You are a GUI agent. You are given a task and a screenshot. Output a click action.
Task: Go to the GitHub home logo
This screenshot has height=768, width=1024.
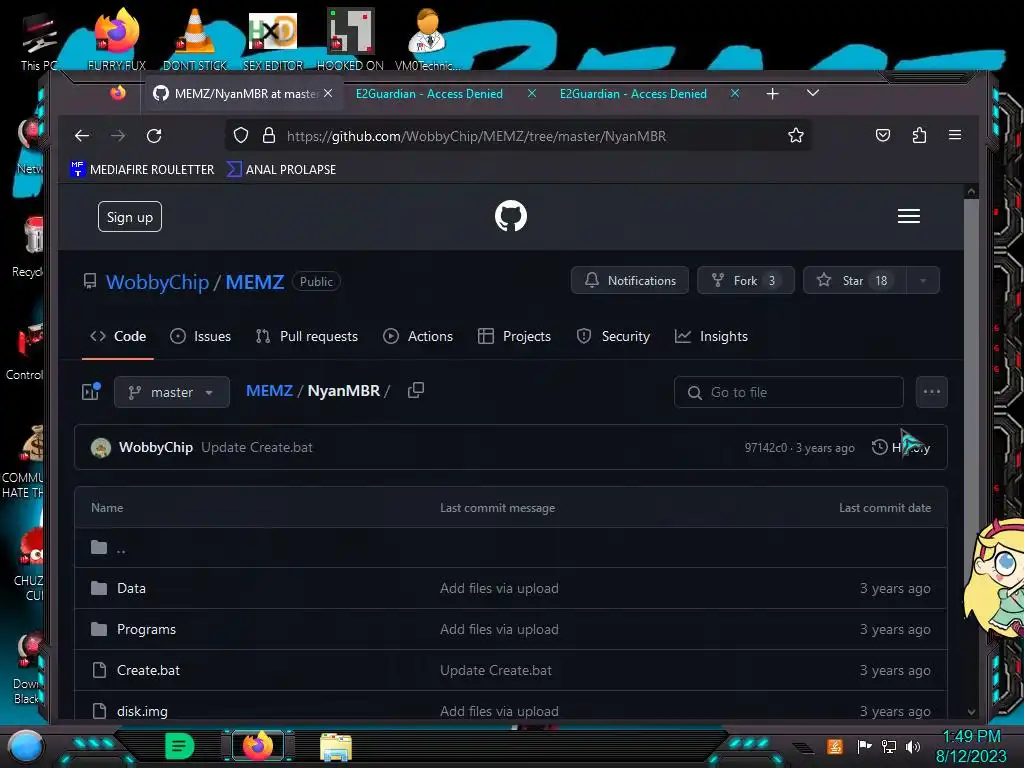tap(511, 216)
